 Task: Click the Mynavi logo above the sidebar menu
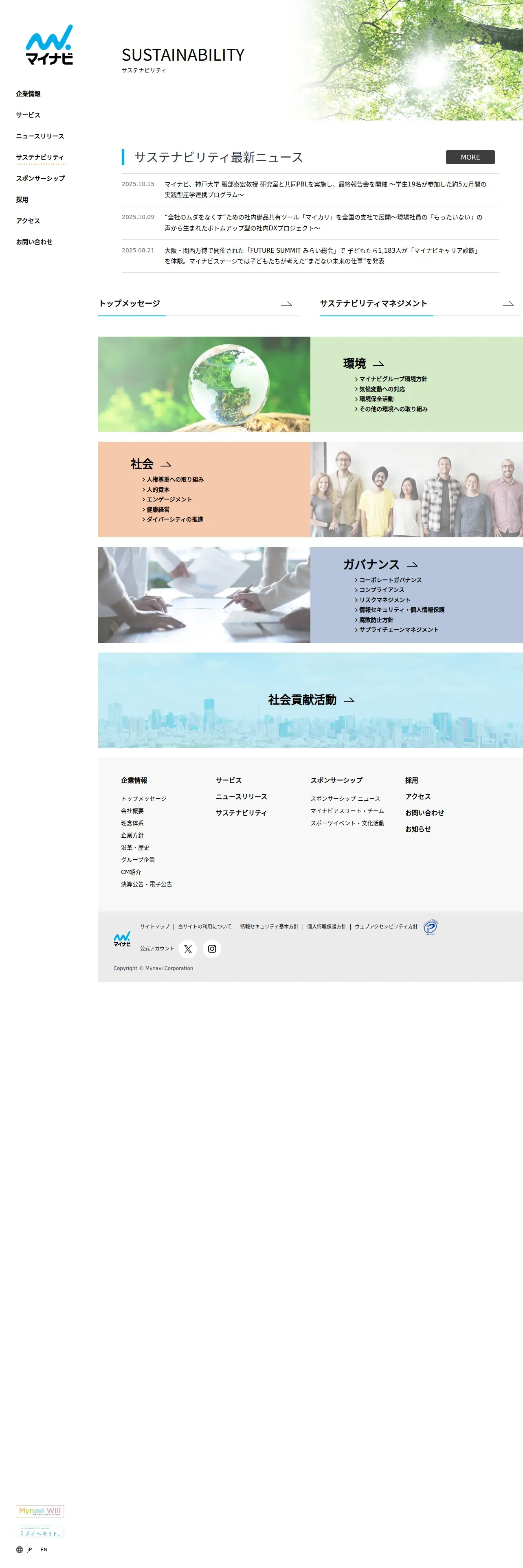click(49, 44)
